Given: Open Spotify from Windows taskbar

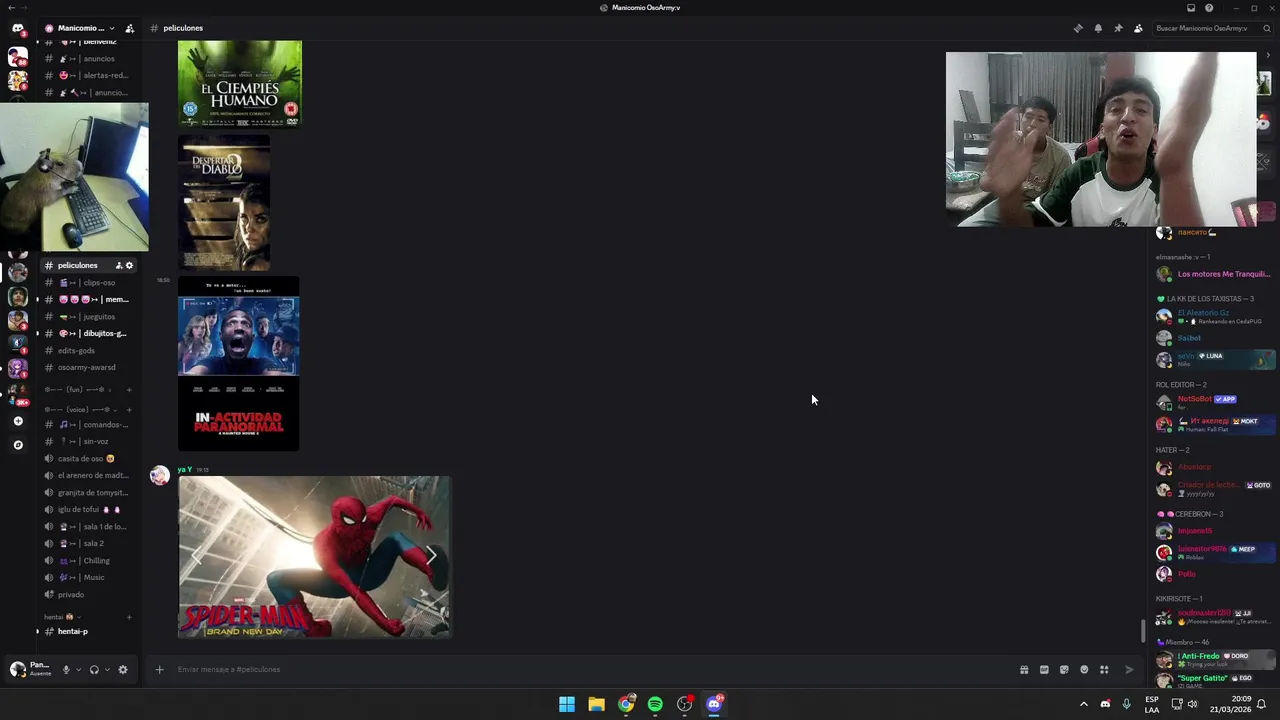Looking at the screenshot, I should [x=655, y=704].
